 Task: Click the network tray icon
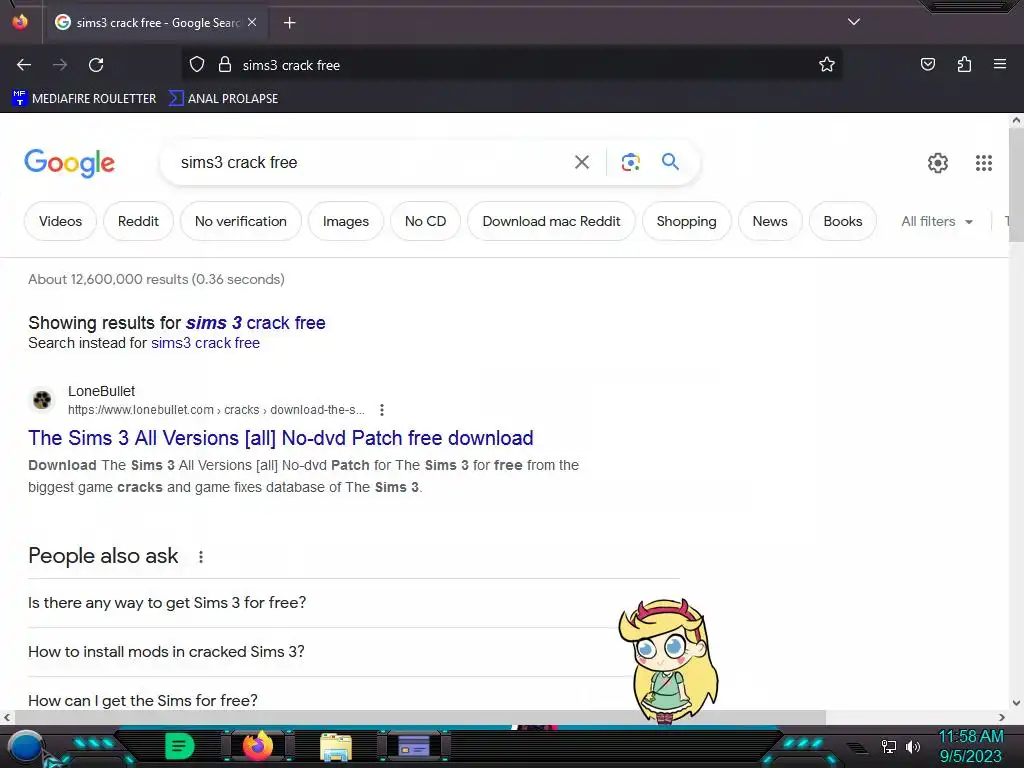point(888,746)
